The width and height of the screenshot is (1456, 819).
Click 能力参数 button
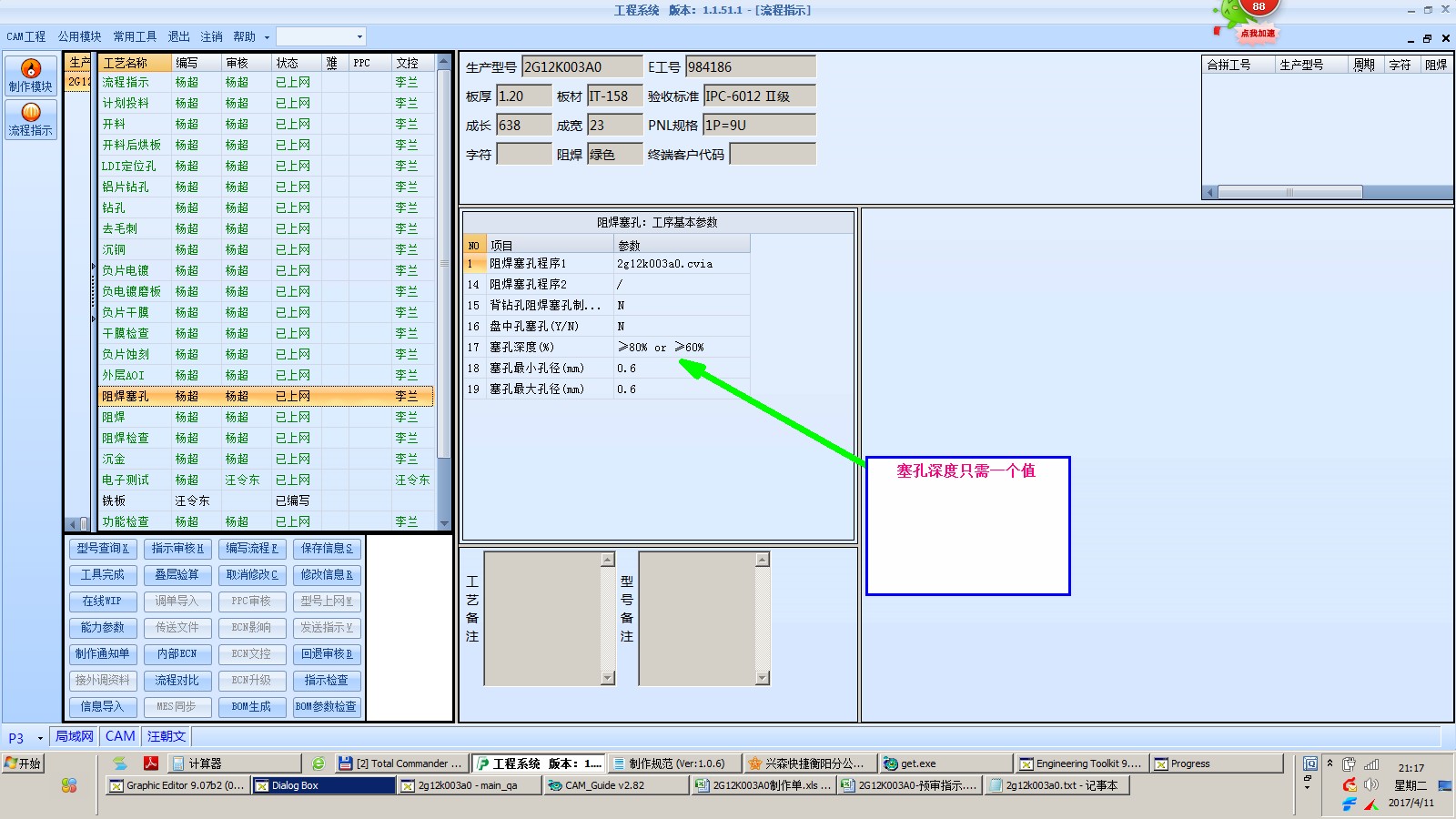point(103,628)
